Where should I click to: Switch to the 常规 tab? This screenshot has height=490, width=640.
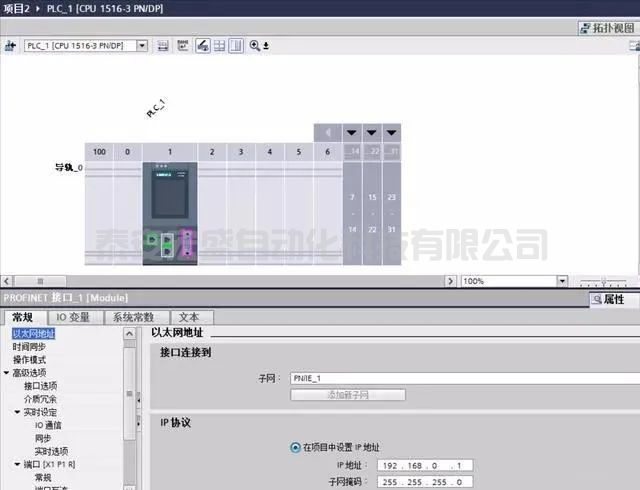[x=23, y=317]
